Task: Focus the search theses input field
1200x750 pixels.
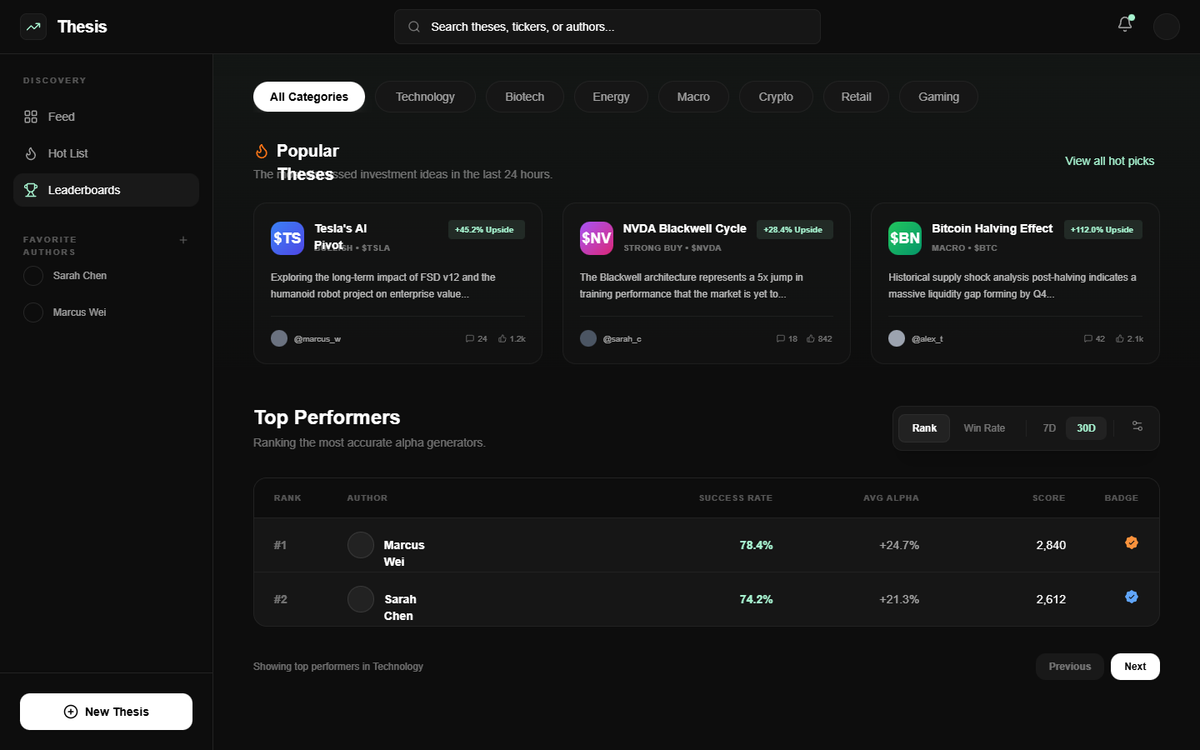Action: pos(607,27)
